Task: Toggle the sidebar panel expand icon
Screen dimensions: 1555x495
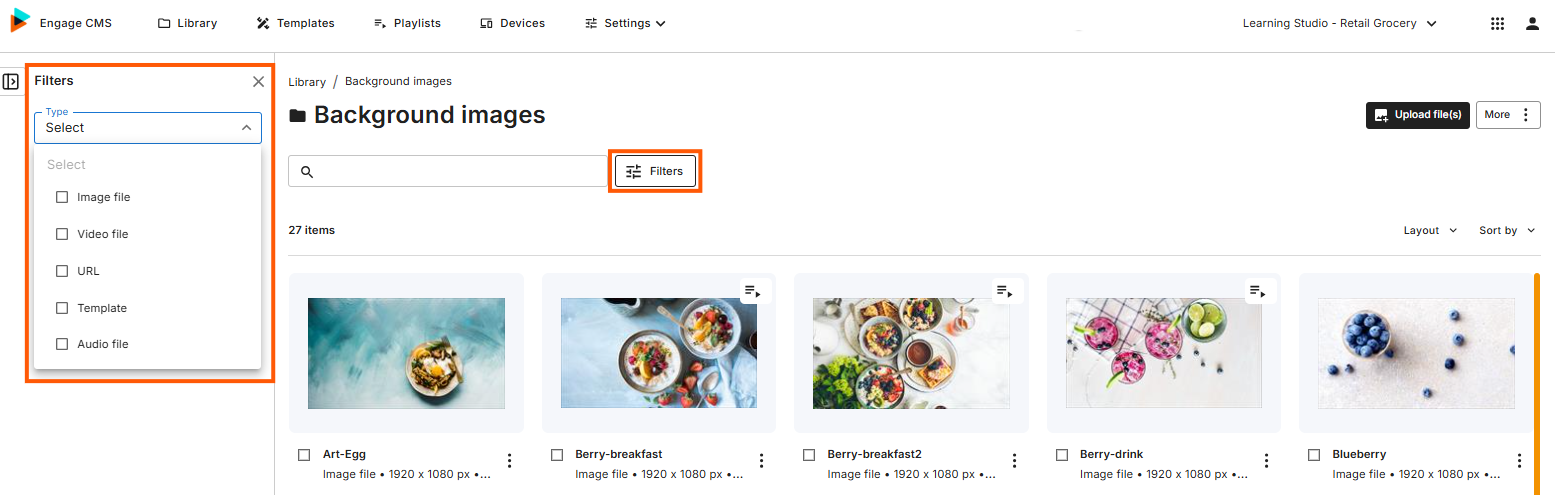Action: [11, 82]
